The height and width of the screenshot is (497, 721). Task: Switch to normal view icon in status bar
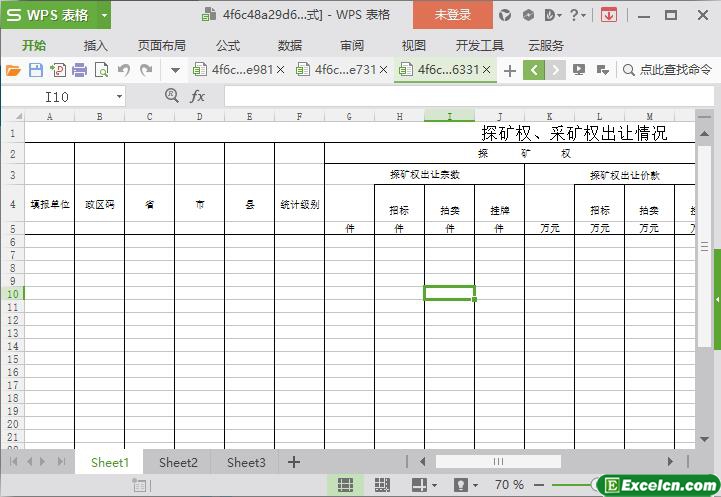click(x=345, y=485)
